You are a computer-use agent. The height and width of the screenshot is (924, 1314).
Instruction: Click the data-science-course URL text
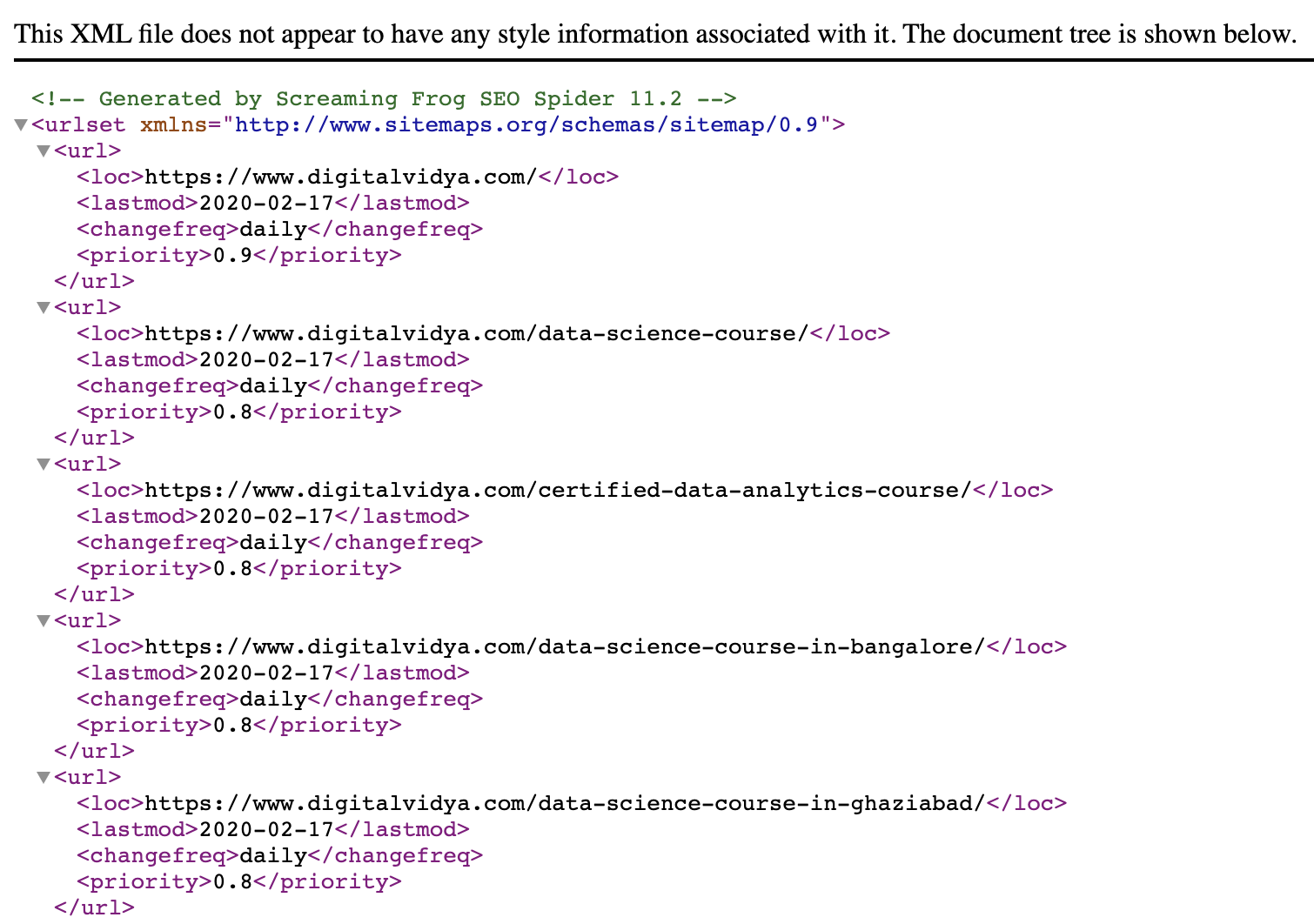click(480, 333)
